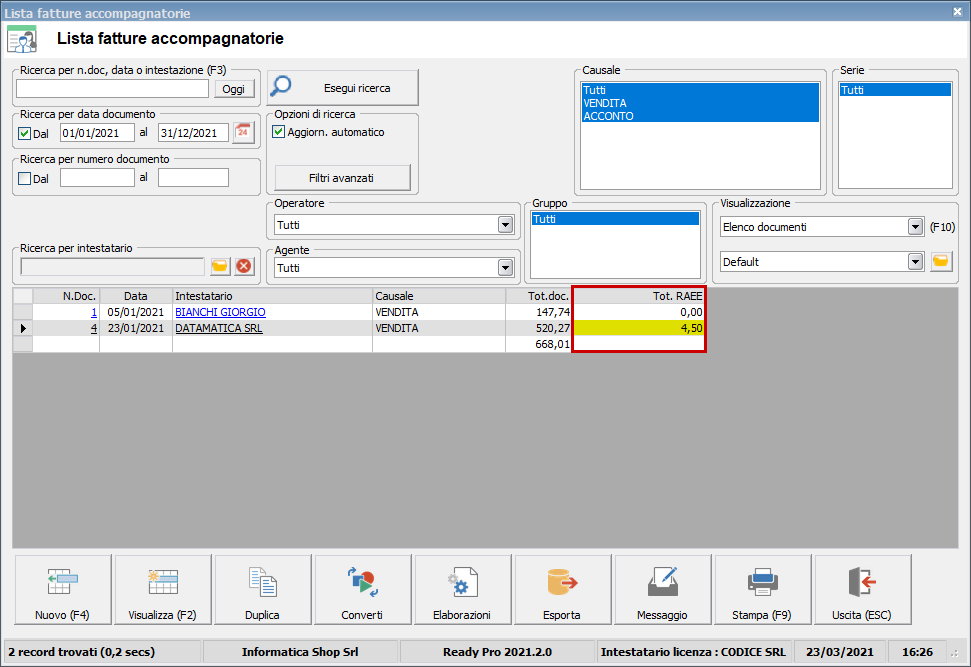Select VENDITA in the Causale list
971x667 pixels.
click(700, 103)
